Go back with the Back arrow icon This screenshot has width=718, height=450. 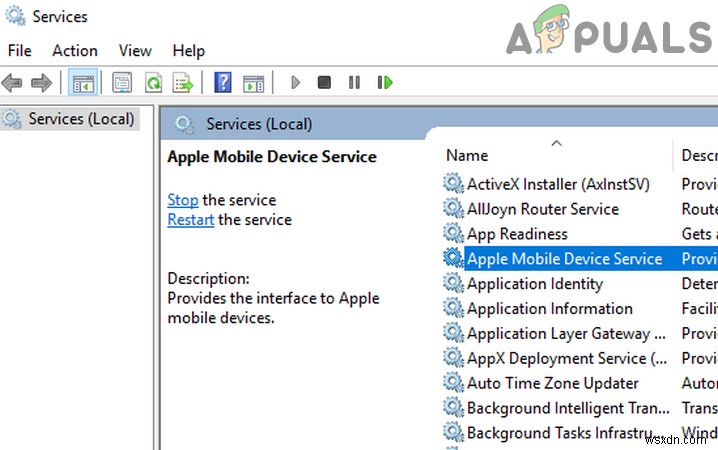[x=12, y=83]
